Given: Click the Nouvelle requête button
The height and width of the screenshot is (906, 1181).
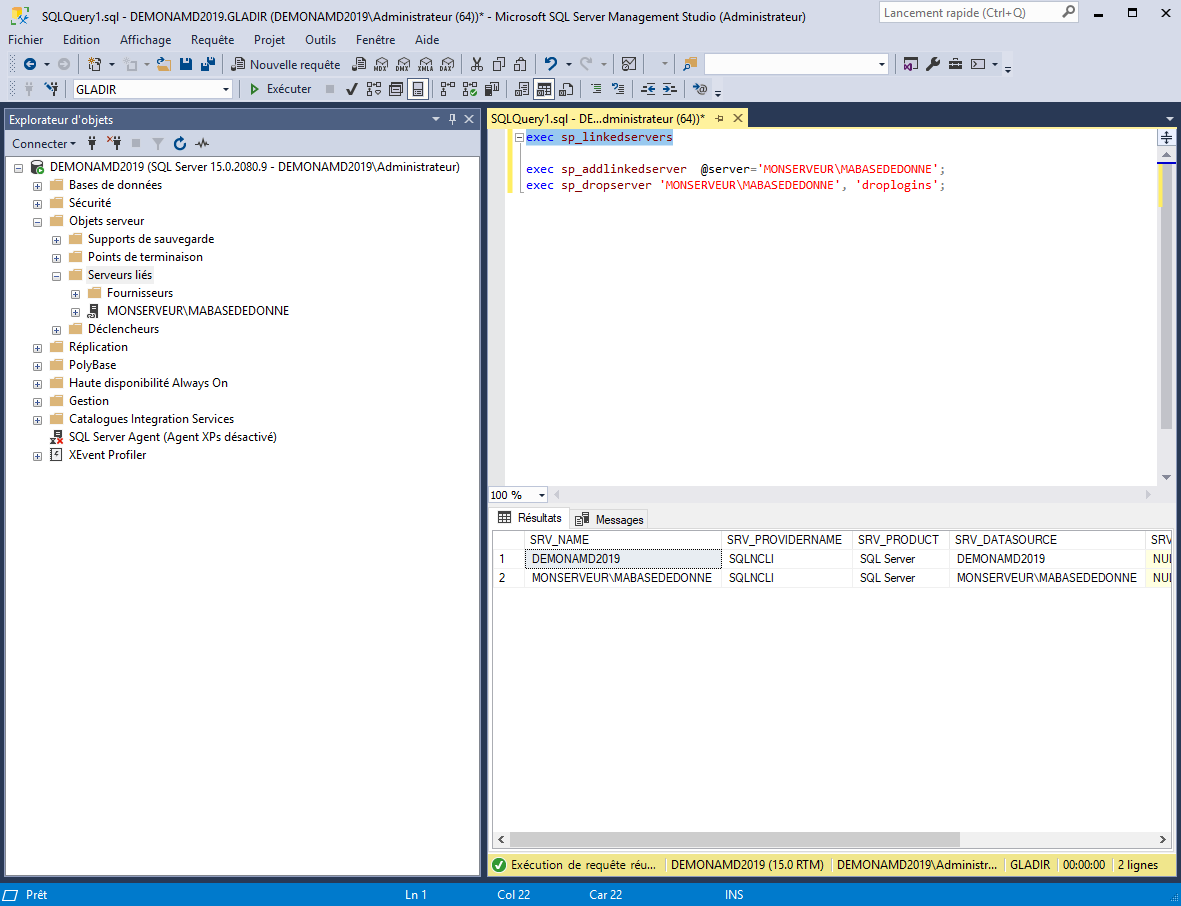Looking at the screenshot, I should pos(286,64).
